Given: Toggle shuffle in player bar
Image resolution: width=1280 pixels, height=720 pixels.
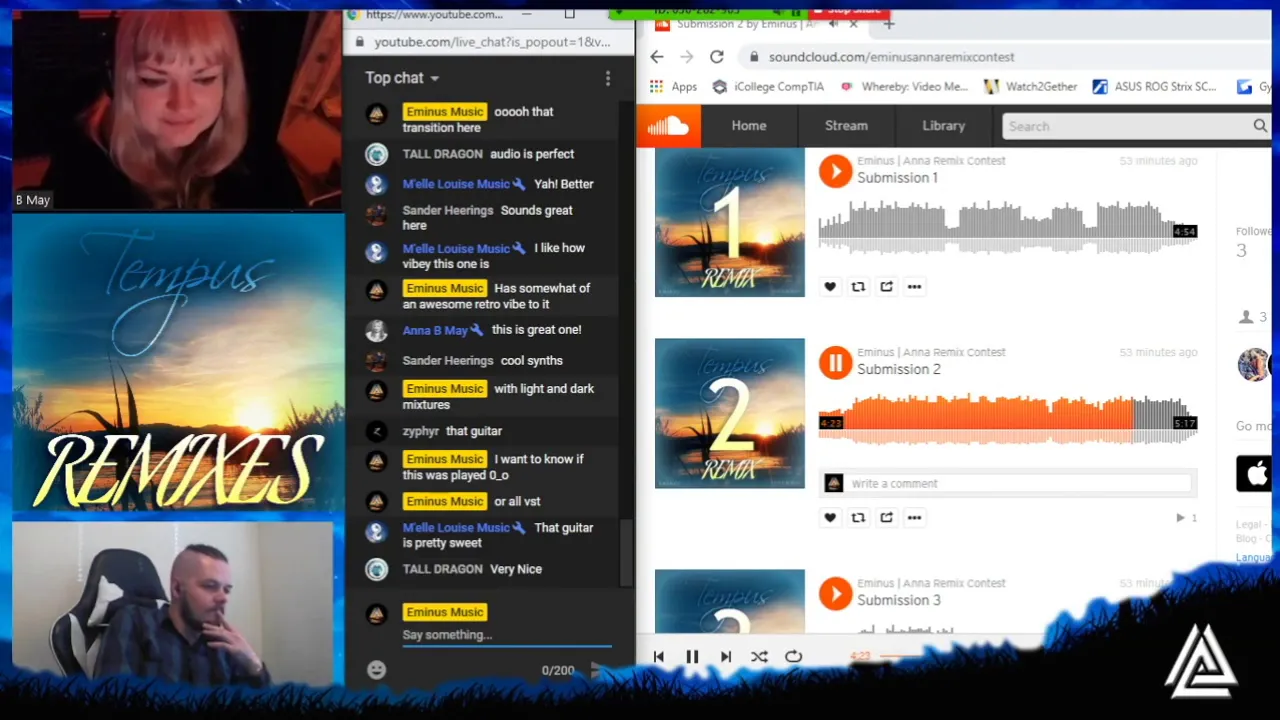Looking at the screenshot, I should tap(759, 657).
